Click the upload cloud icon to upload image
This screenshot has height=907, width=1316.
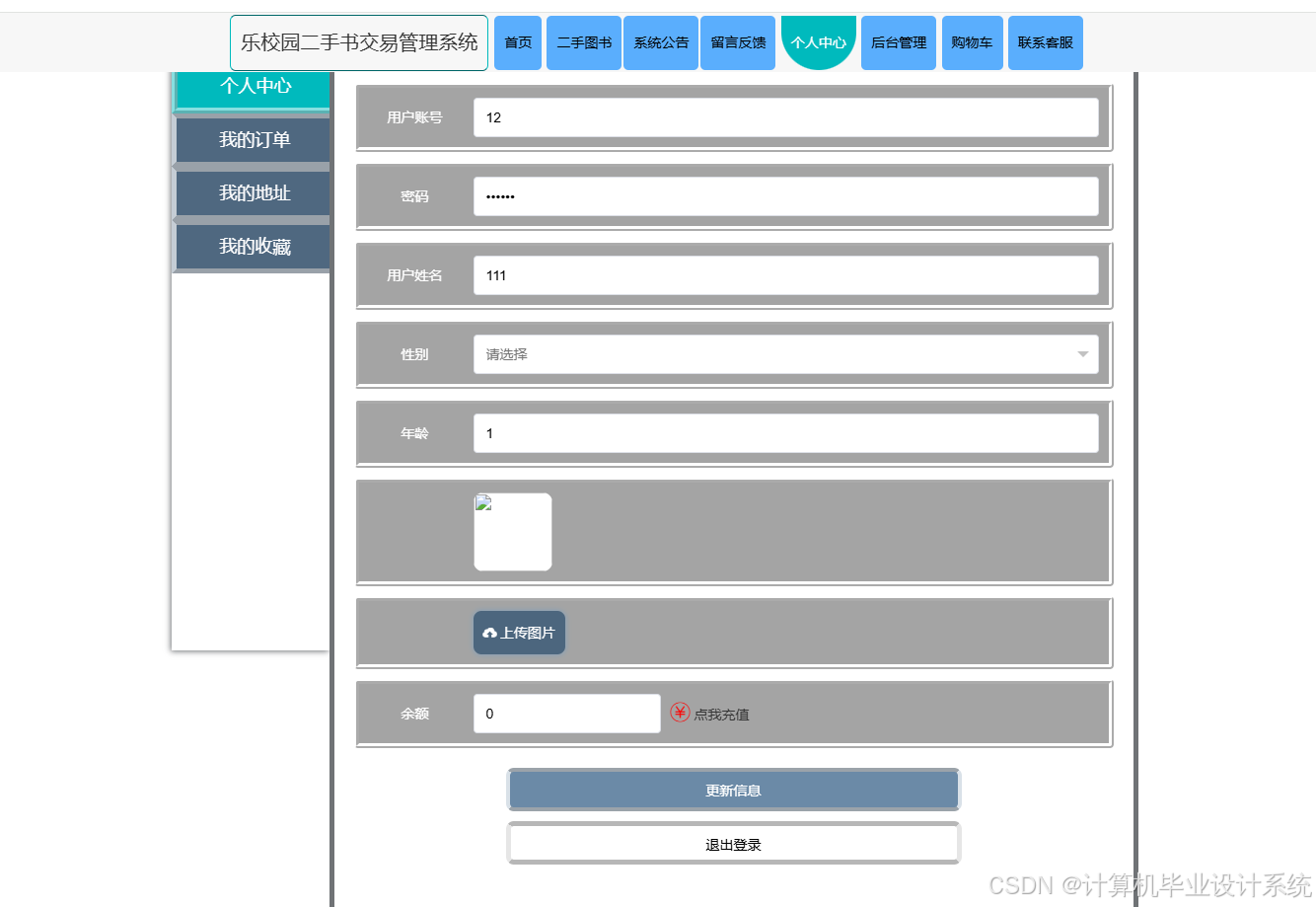click(x=489, y=632)
